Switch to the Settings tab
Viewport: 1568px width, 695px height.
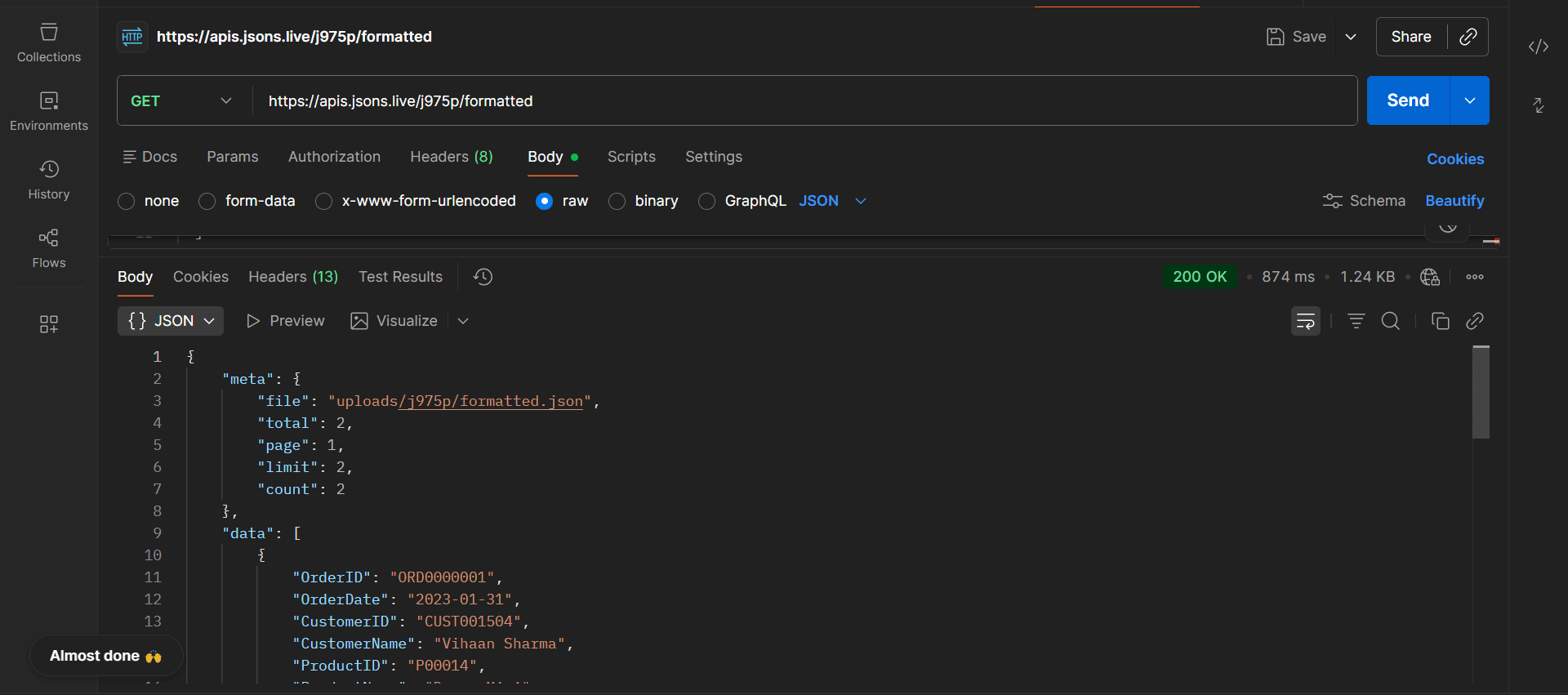(x=714, y=157)
